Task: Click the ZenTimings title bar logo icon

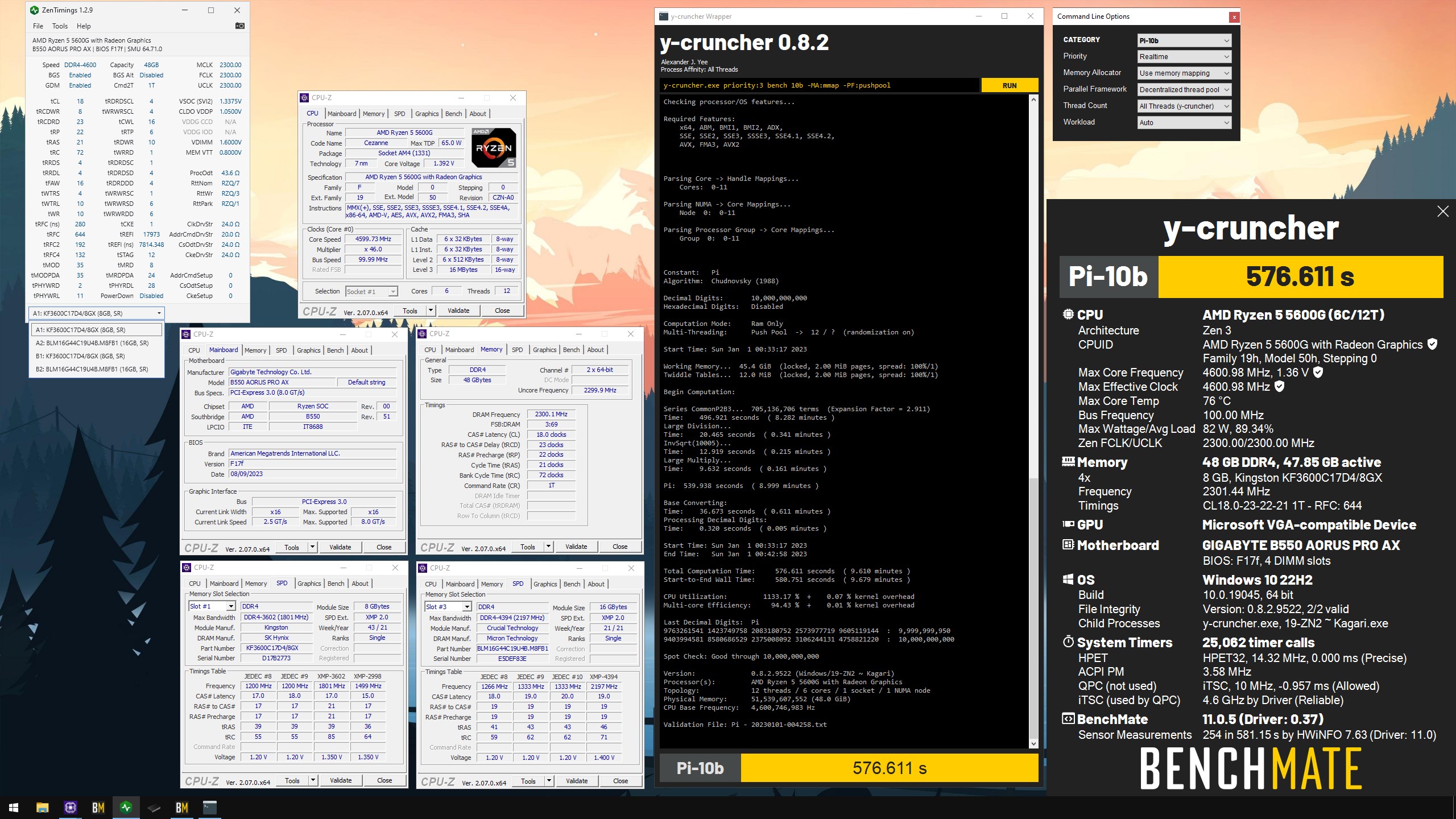Action: [34, 10]
